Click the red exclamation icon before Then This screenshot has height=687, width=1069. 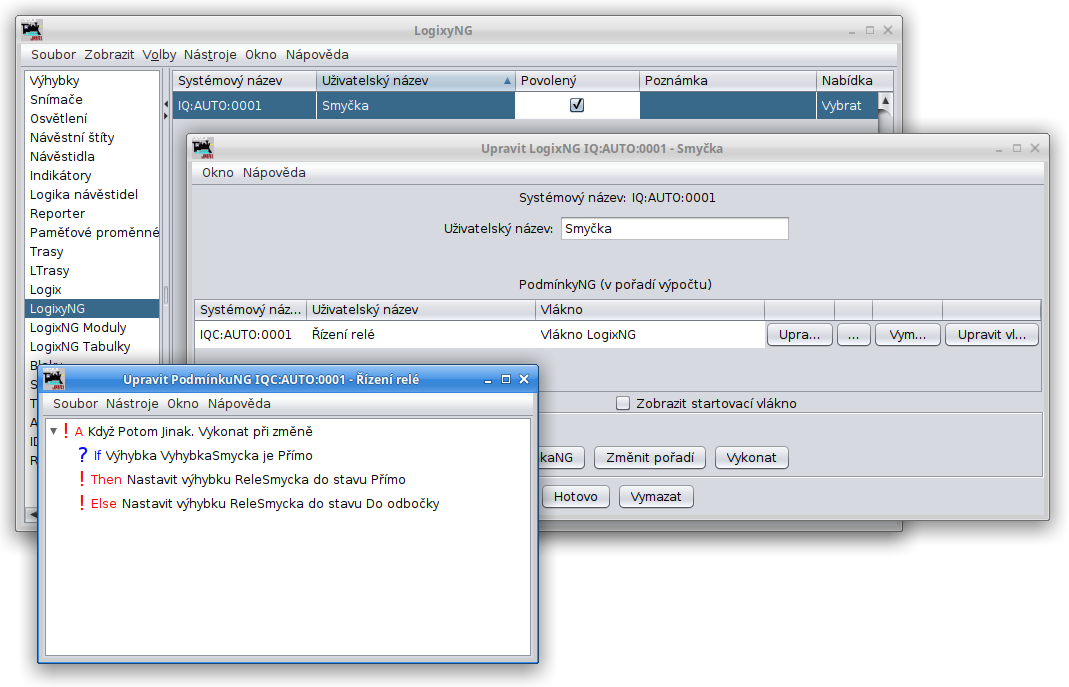coord(81,479)
